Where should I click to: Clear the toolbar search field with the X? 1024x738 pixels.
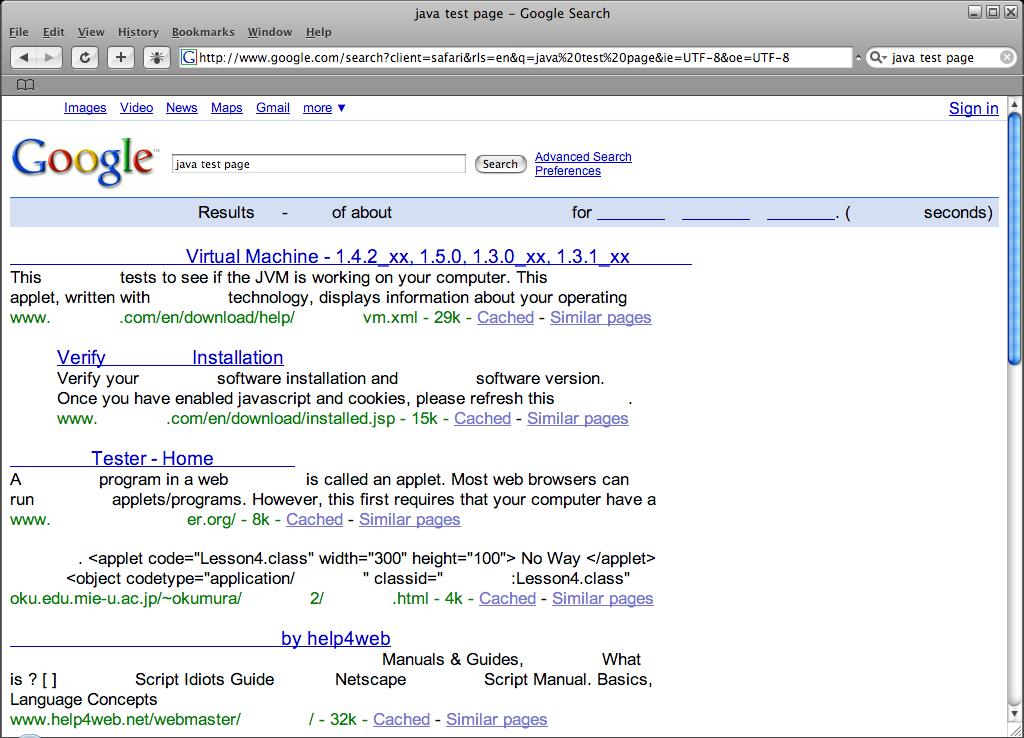click(x=1007, y=57)
